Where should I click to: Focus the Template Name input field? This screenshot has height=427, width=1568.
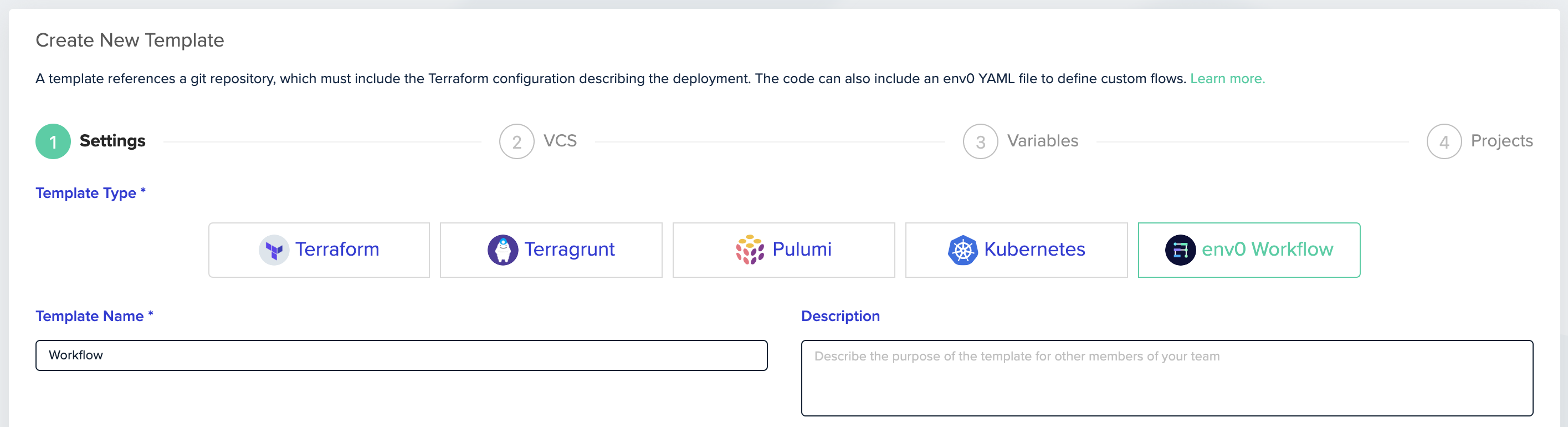click(401, 355)
